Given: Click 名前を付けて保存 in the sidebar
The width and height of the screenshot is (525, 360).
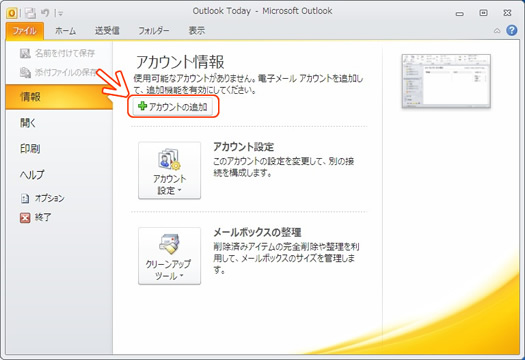Looking at the screenshot, I should click(x=58, y=53).
